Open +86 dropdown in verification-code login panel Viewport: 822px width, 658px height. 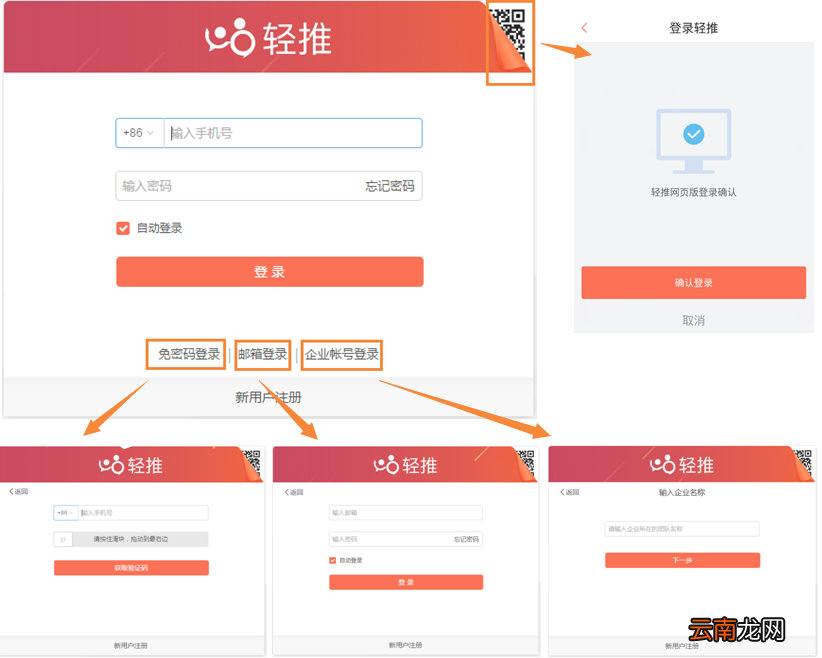point(66,513)
